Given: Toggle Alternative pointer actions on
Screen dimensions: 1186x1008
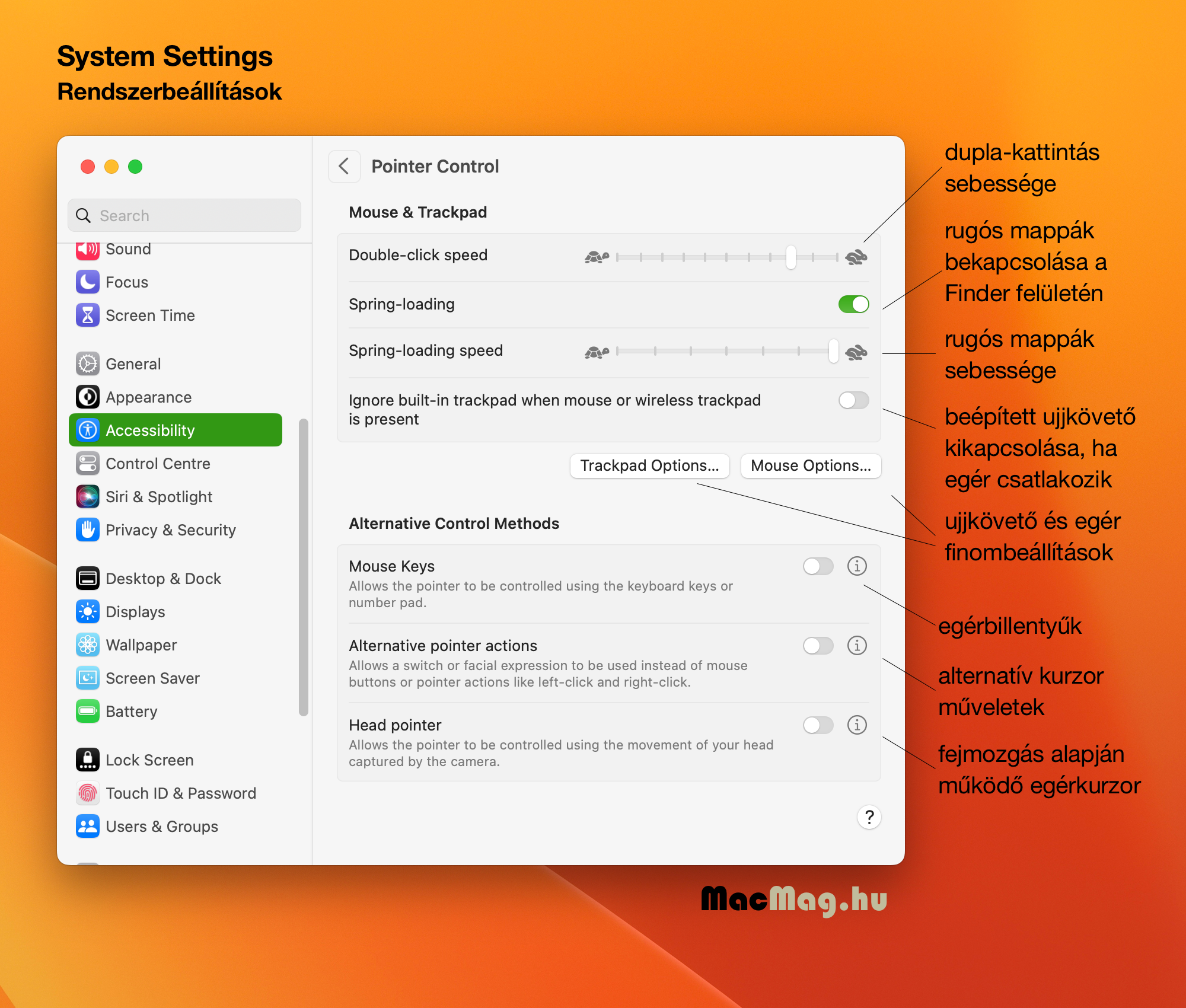Looking at the screenshot, I should pyautogui.click(x=818, y=646).
